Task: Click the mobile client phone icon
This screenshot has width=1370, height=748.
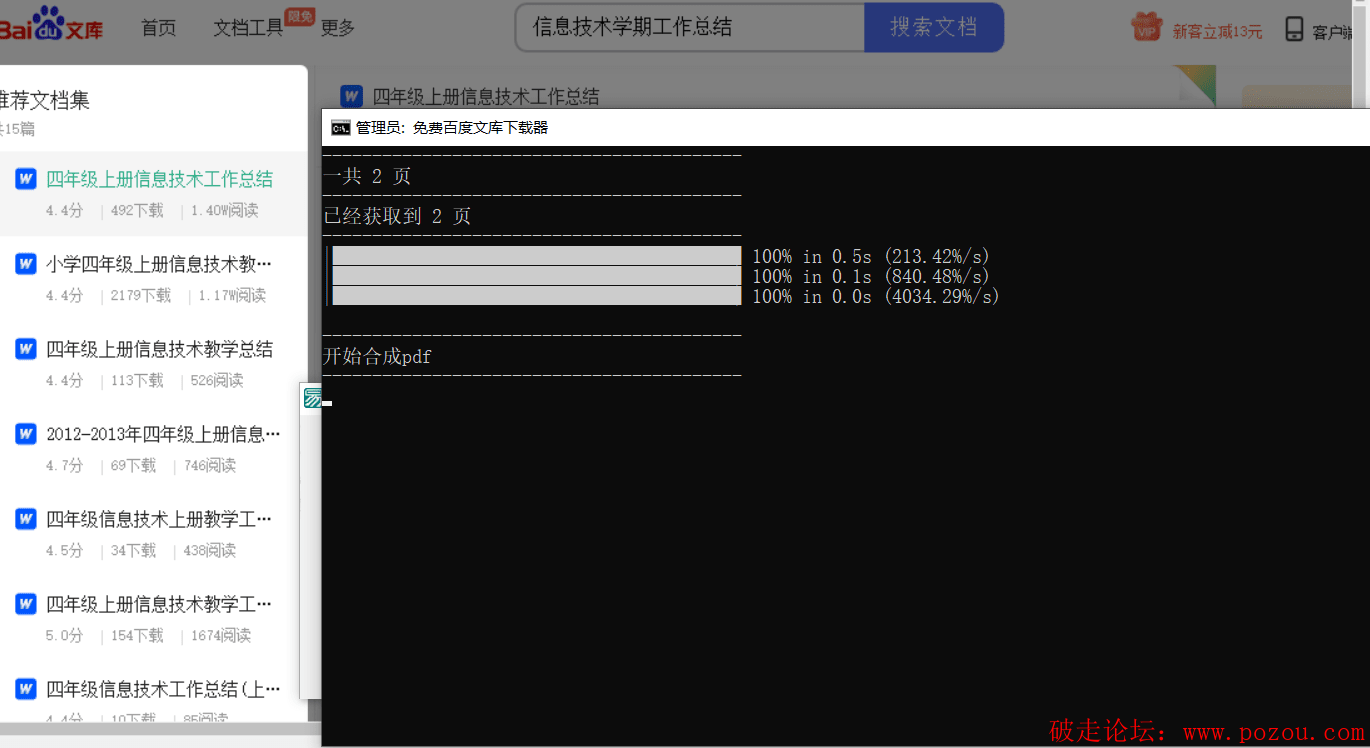Action: click(1295, 29)
